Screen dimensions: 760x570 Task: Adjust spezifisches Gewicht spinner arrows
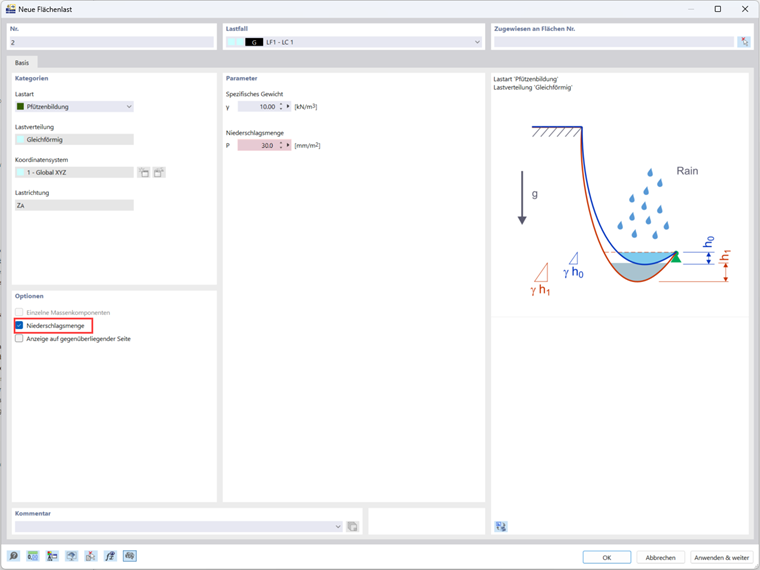tap(281, 107)
